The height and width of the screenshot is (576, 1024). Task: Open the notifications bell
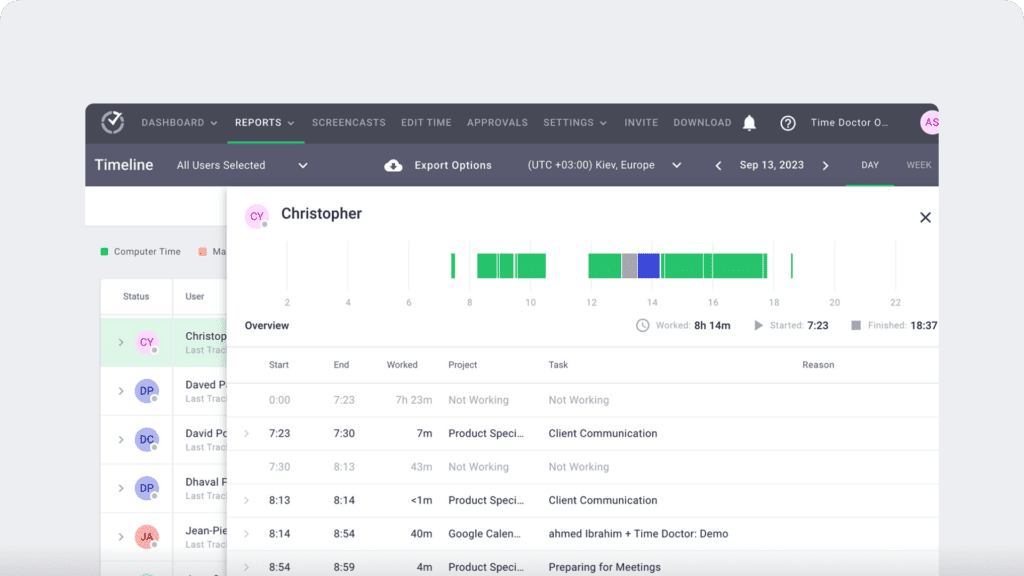tap(749, 123)
